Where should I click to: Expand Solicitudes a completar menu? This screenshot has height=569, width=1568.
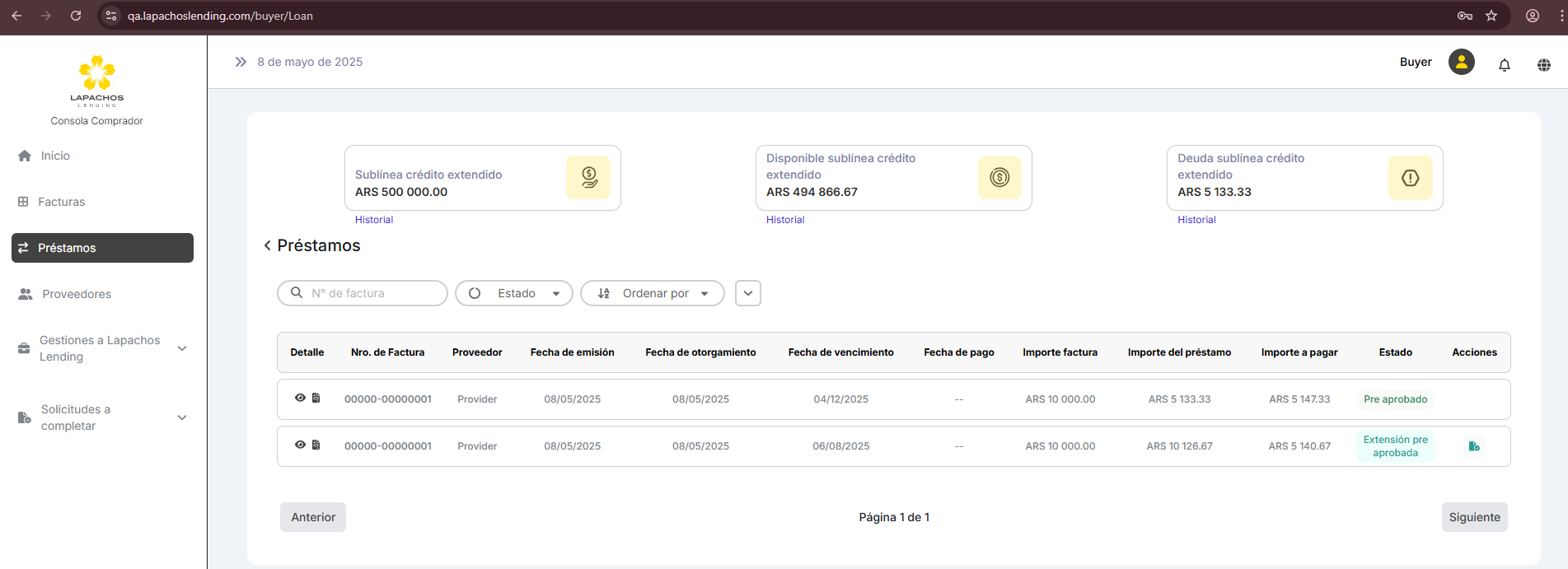pos(102,417)
